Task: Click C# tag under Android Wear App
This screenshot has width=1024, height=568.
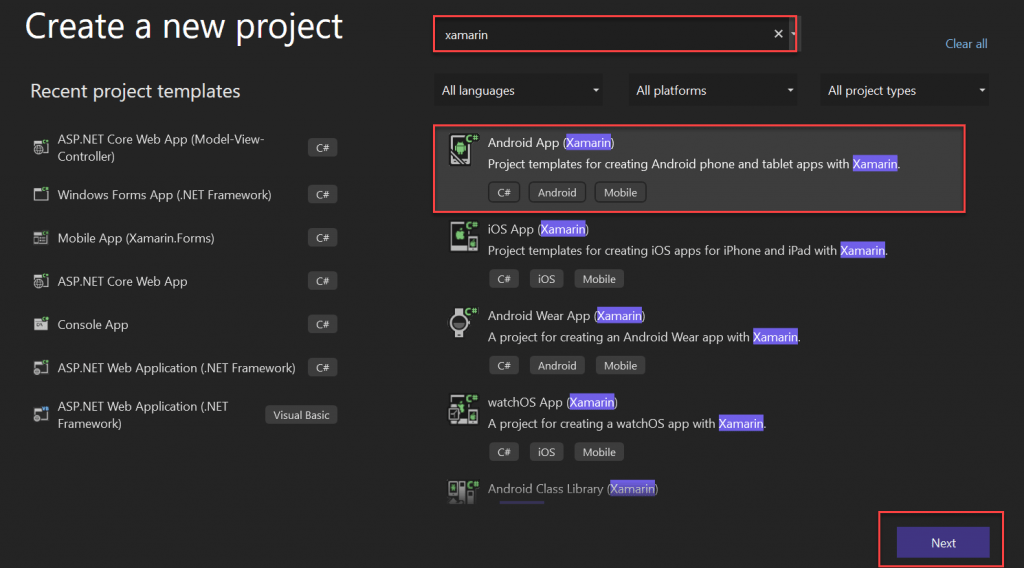Action: click(x=504, y=366)
